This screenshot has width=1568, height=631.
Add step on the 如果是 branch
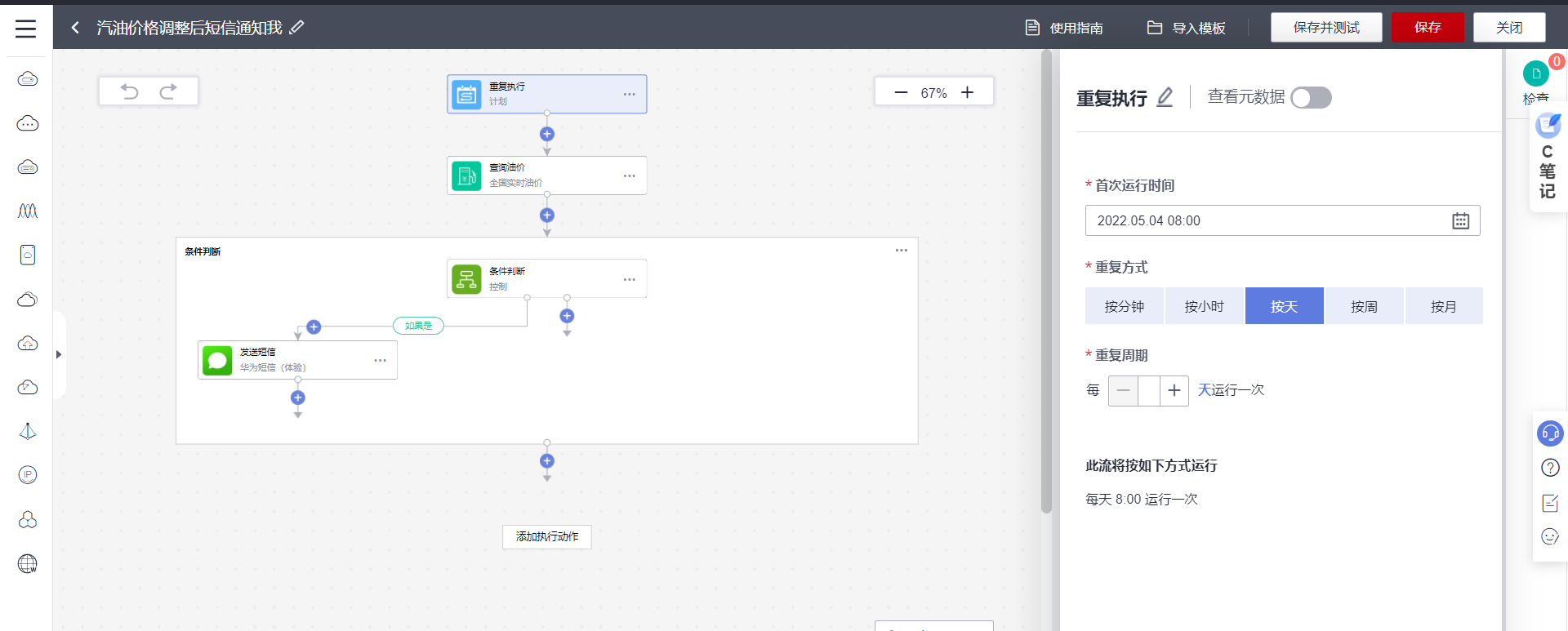[x=314, y=327]
